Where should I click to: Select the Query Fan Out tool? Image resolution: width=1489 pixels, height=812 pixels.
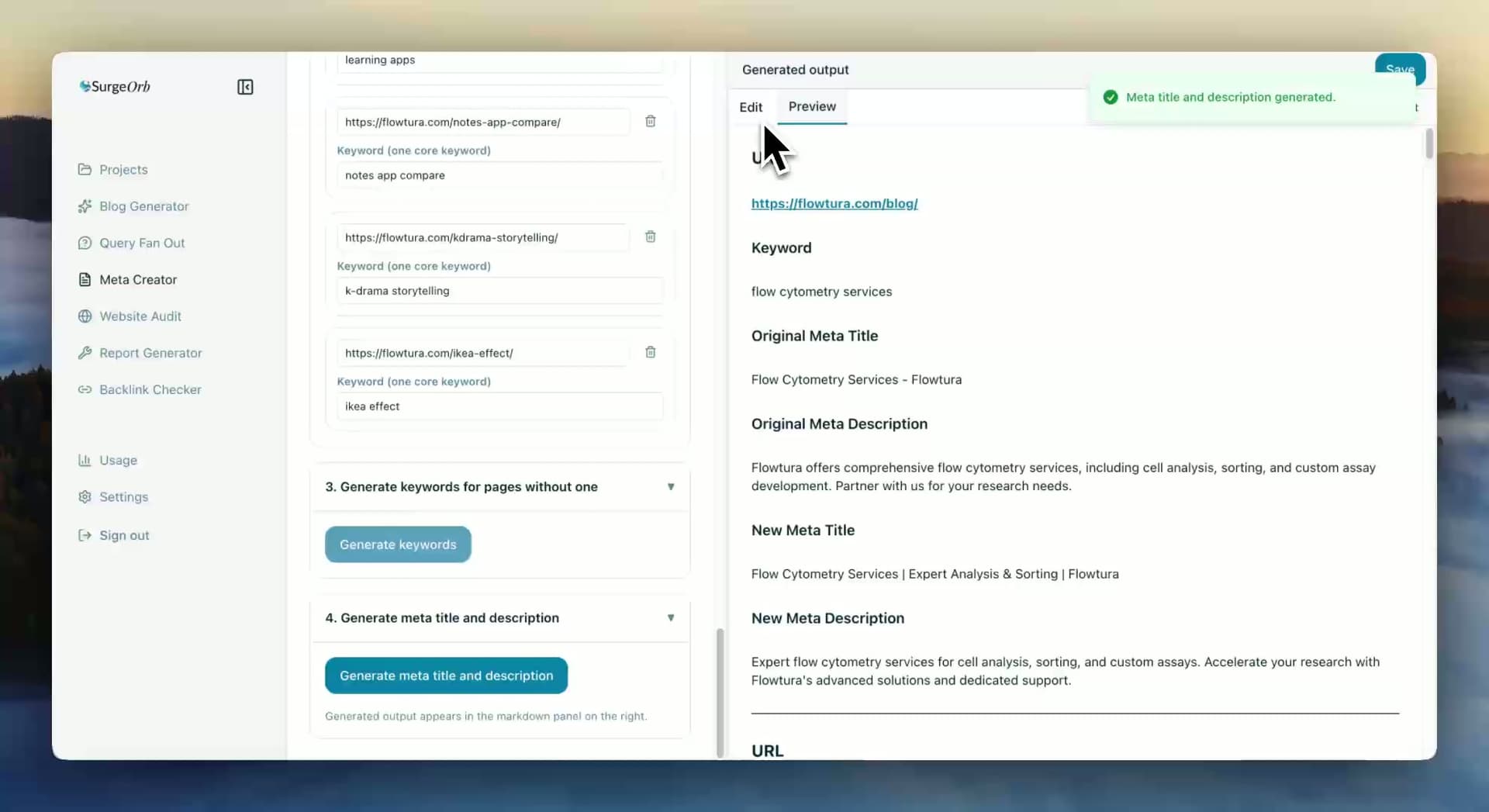(141, 243)
